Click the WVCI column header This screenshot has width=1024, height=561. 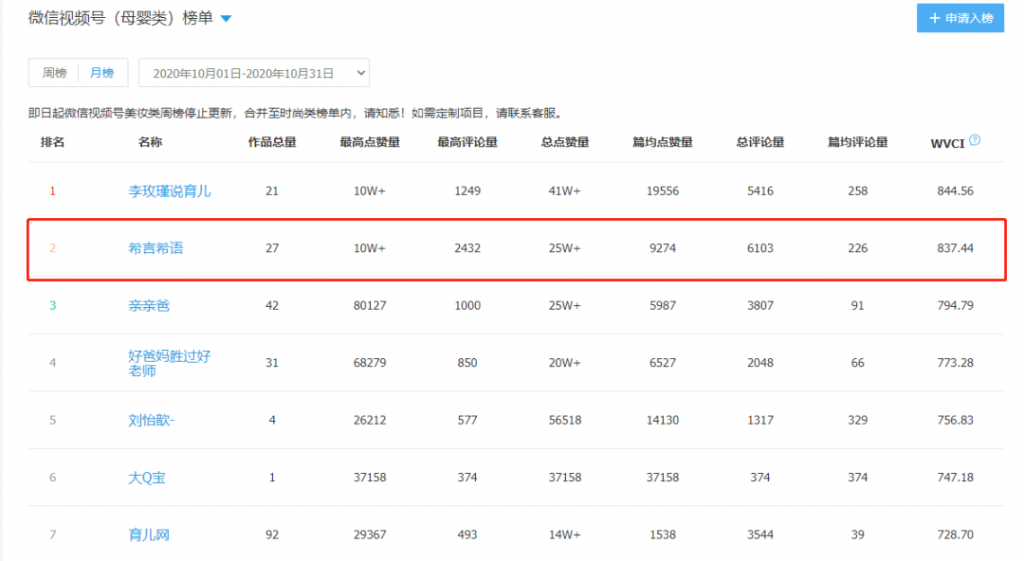(x=946, y=143)
